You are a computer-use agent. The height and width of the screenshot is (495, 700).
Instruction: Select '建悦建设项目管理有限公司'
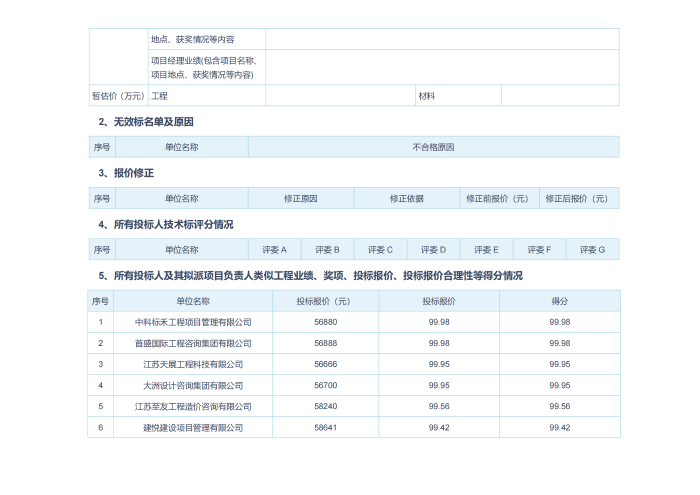[193, 428]
